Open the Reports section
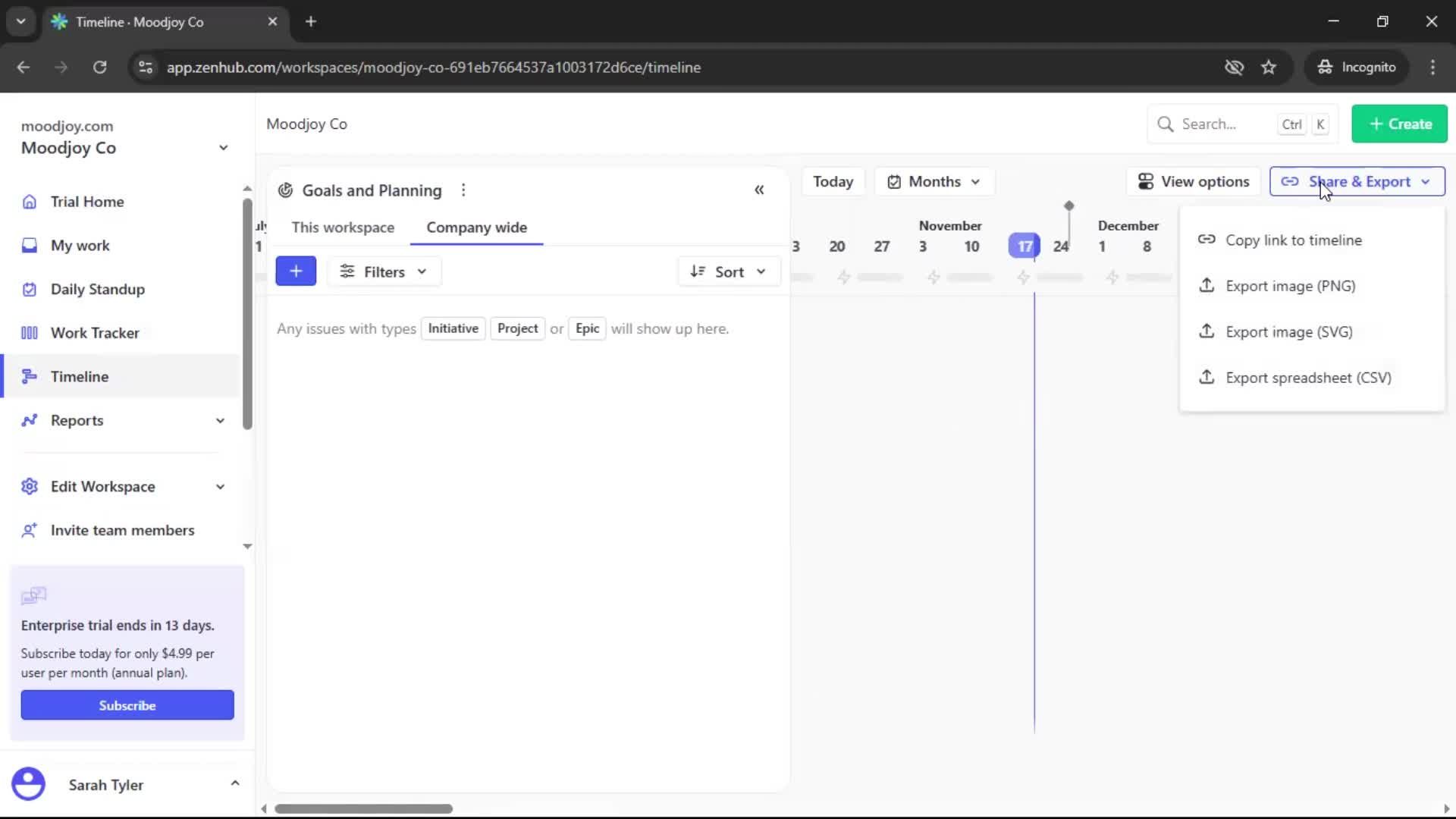This screenshot has width=1456, height=819. pyautogui.click(x=77, y=420)
